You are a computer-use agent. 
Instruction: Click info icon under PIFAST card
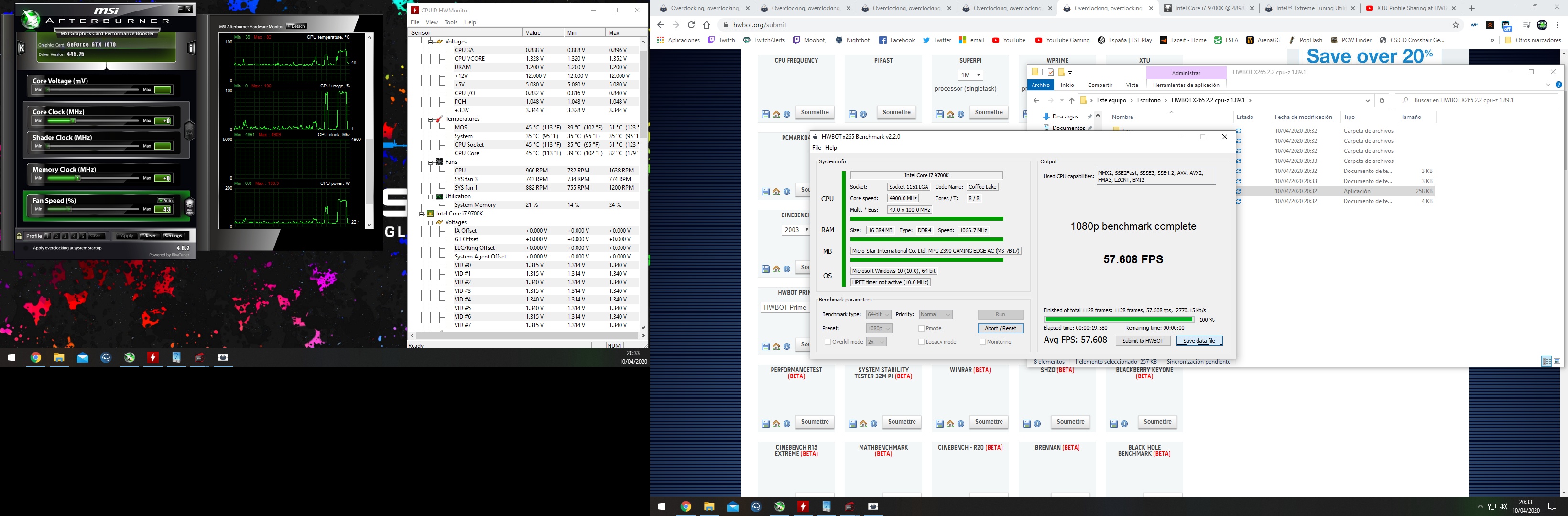863,114
